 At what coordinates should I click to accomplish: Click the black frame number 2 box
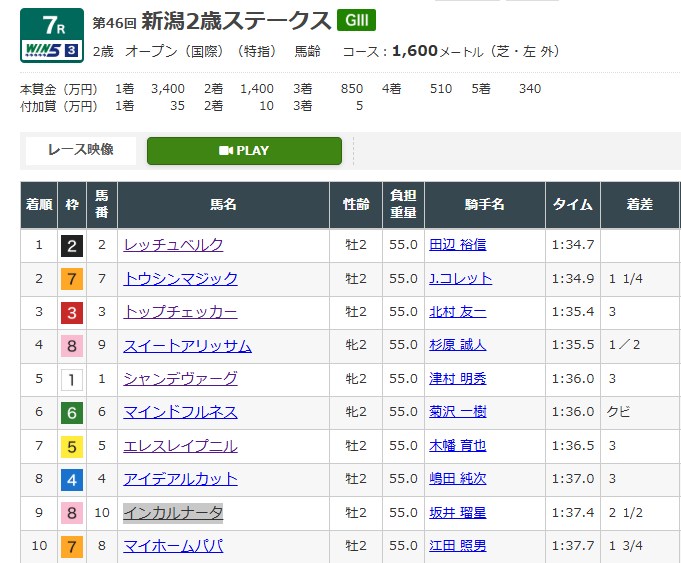pyautogui.click(x=72, y=245)
